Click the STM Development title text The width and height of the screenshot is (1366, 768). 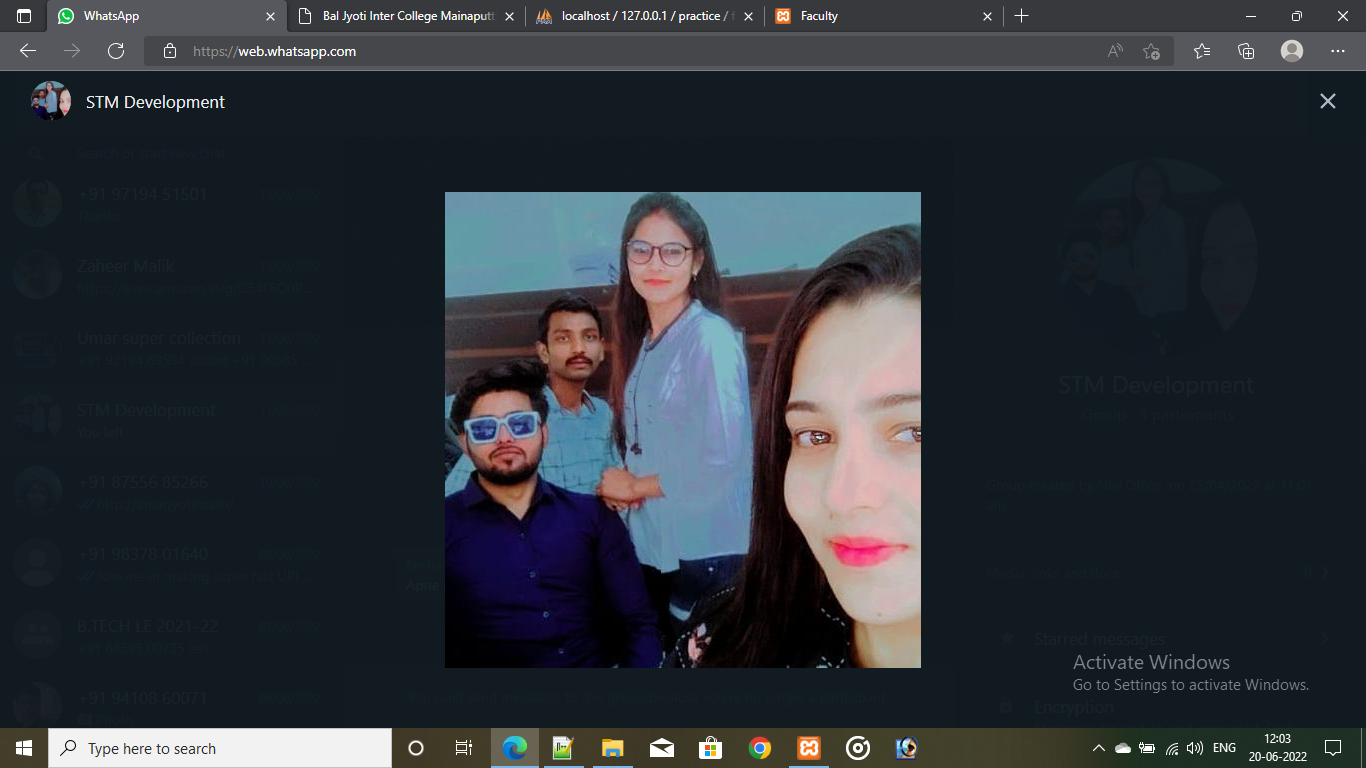[155, 102]
